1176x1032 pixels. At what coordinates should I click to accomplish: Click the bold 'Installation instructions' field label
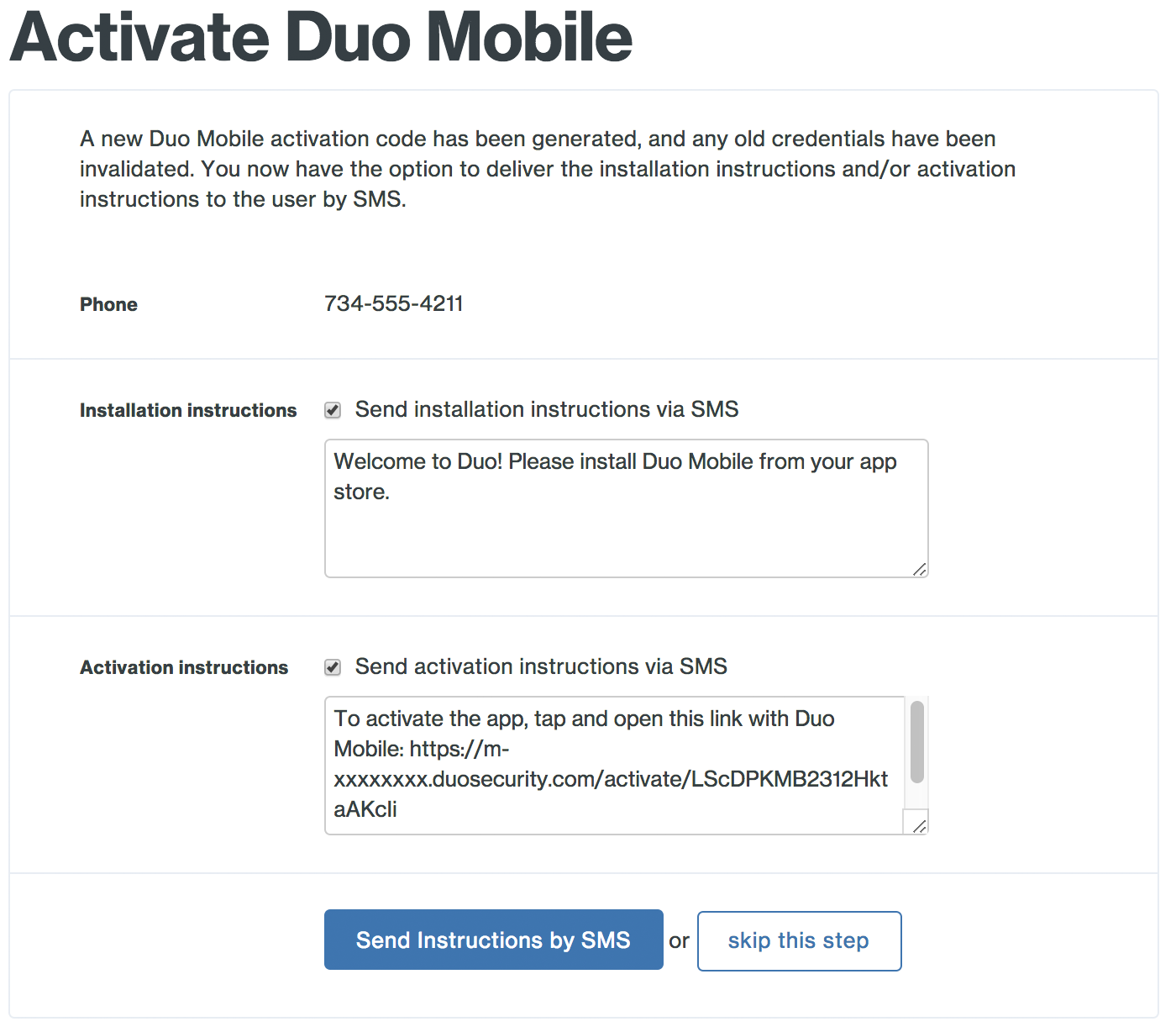click(188, 410)
